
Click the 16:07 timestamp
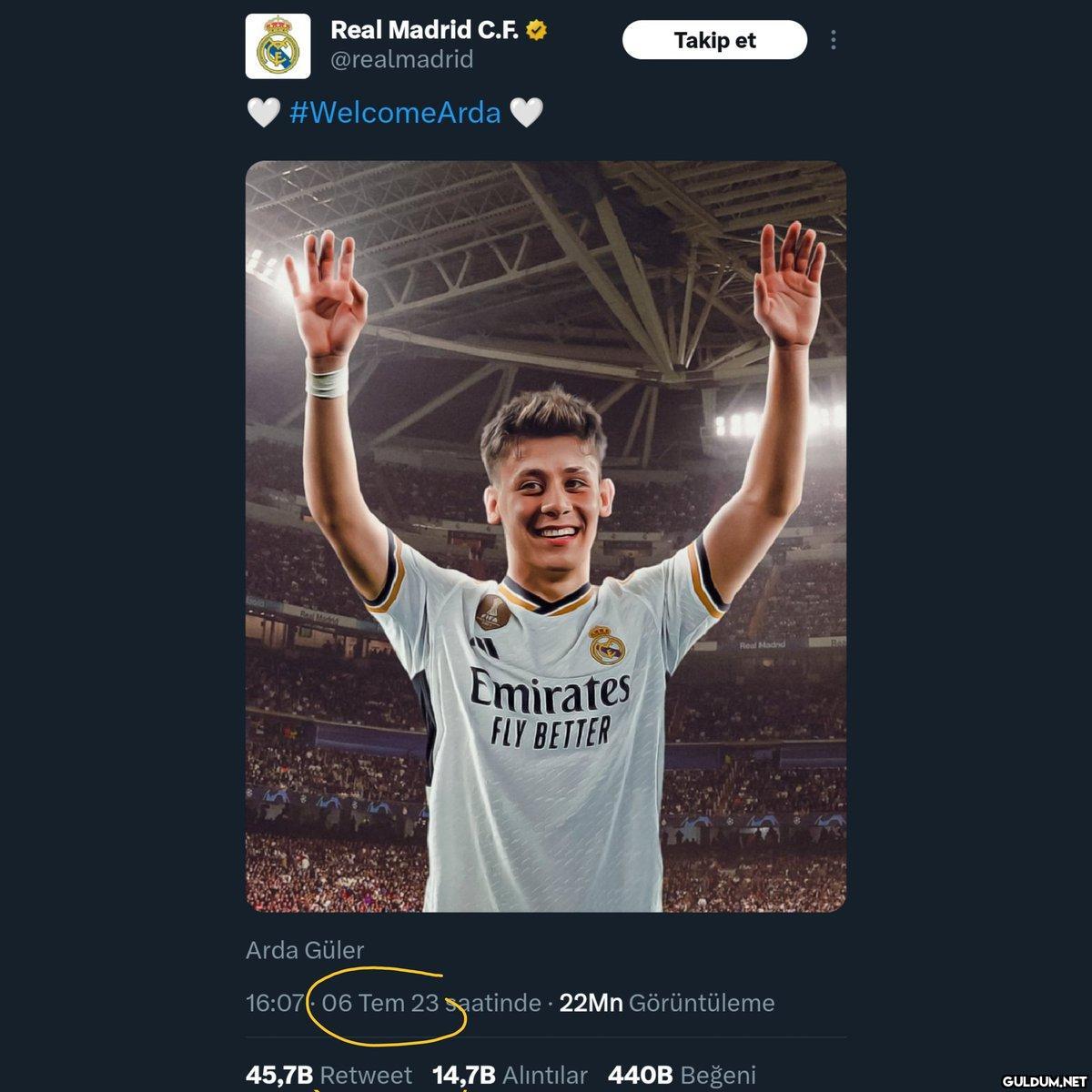[274, 1003]
